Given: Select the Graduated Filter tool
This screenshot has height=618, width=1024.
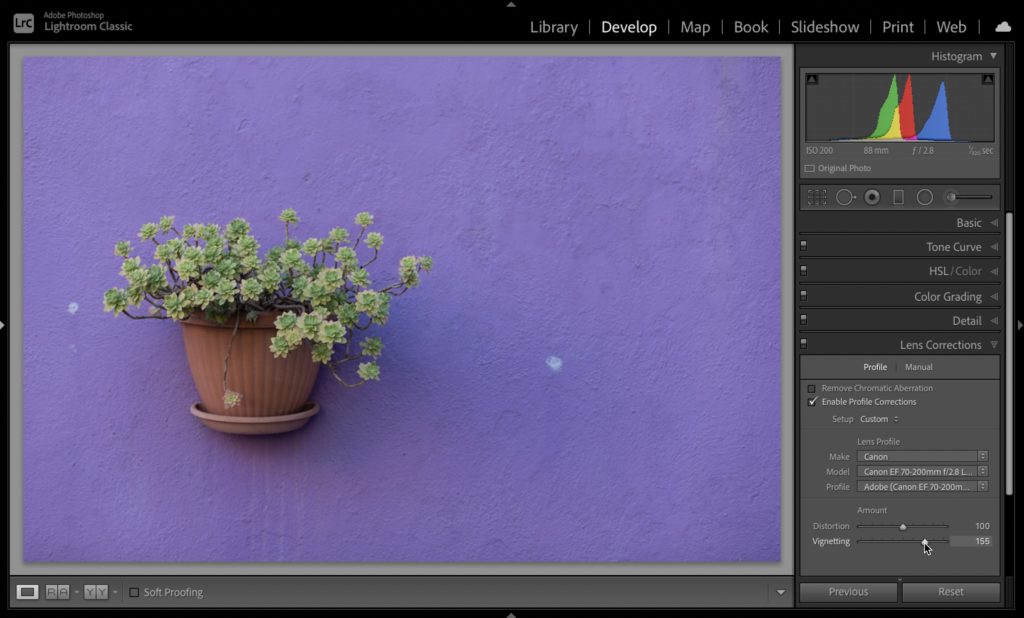Looking at the screenshot, I should click(899, 197).
